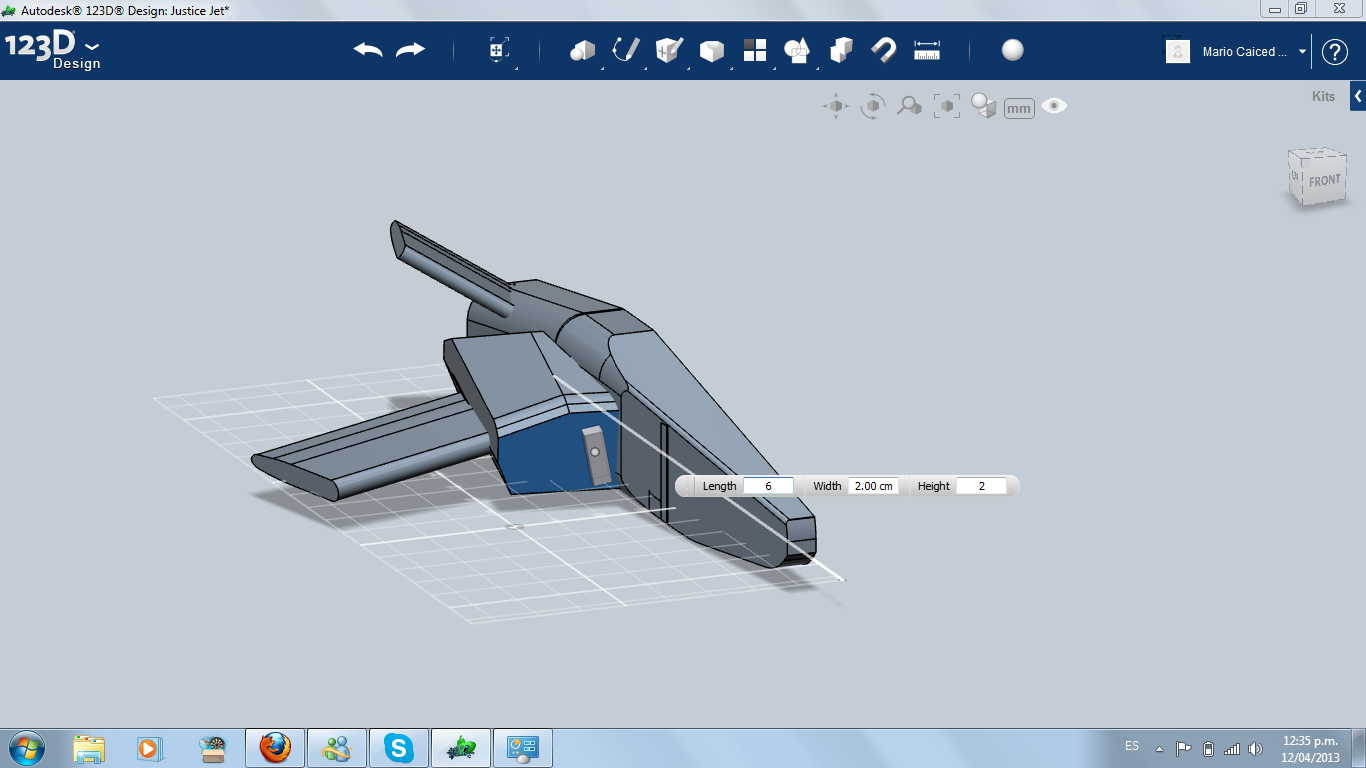Viewport: 1366px width, 768px height.
Task: Click the FRONT face of view cube
Action: point(1324,181)
